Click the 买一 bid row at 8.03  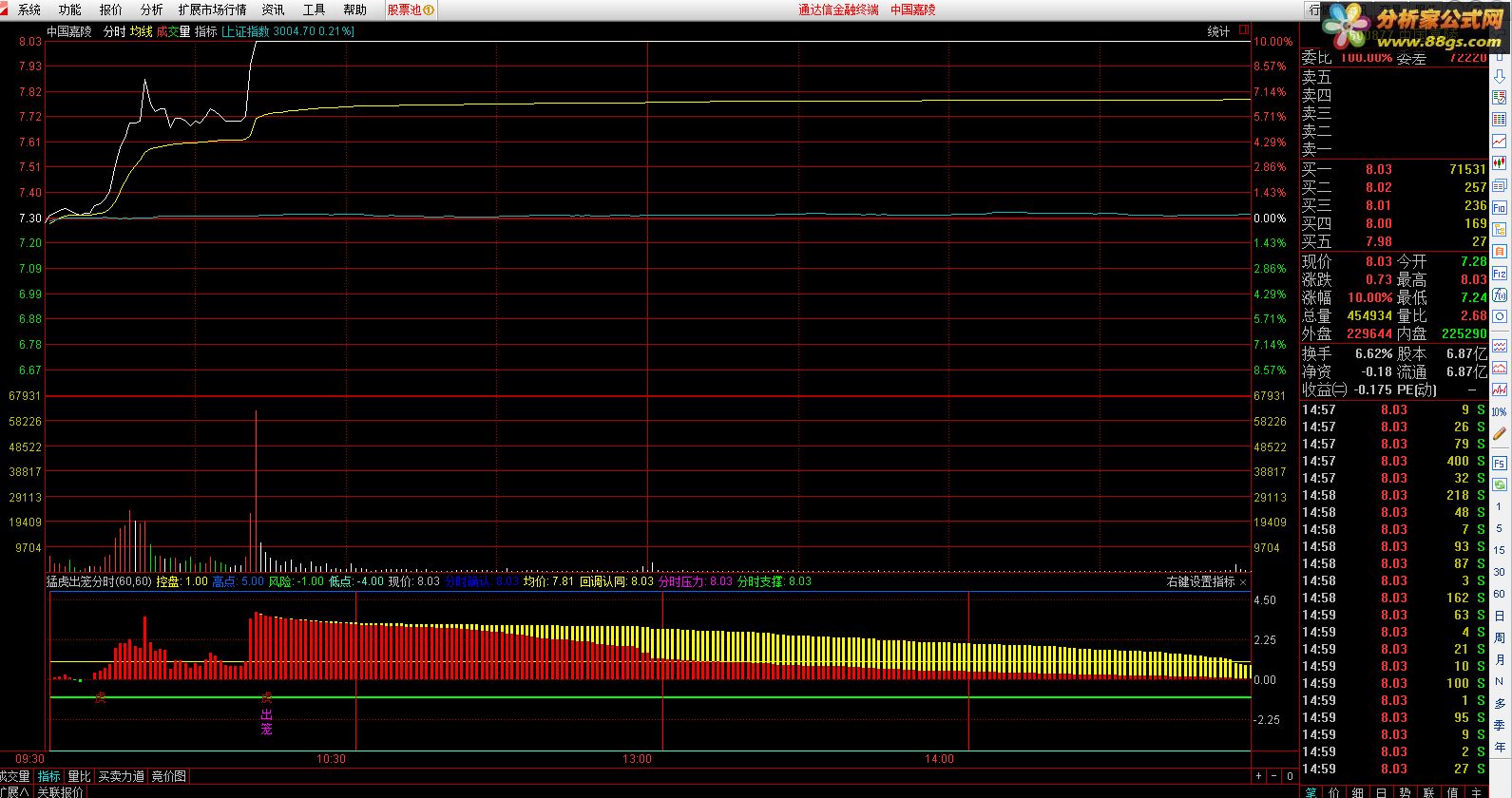tap(1393, 169)
